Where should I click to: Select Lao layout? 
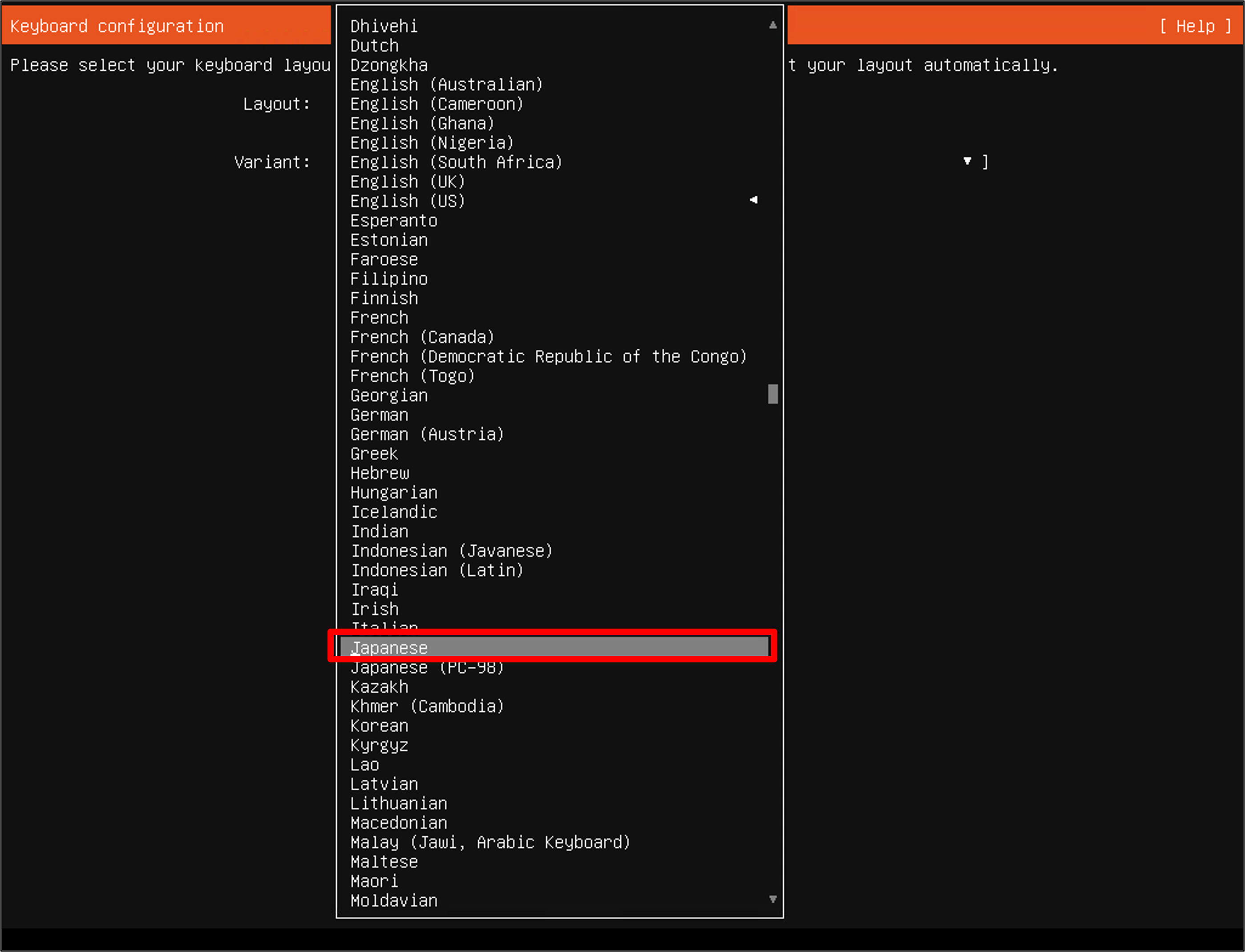click(x=364, y=764)
